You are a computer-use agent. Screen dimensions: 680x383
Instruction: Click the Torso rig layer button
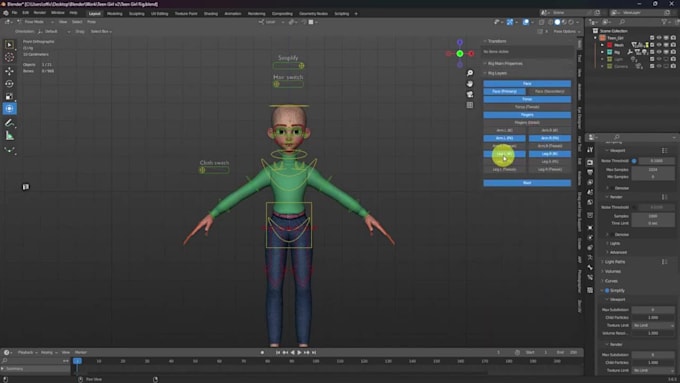[527, 99]
